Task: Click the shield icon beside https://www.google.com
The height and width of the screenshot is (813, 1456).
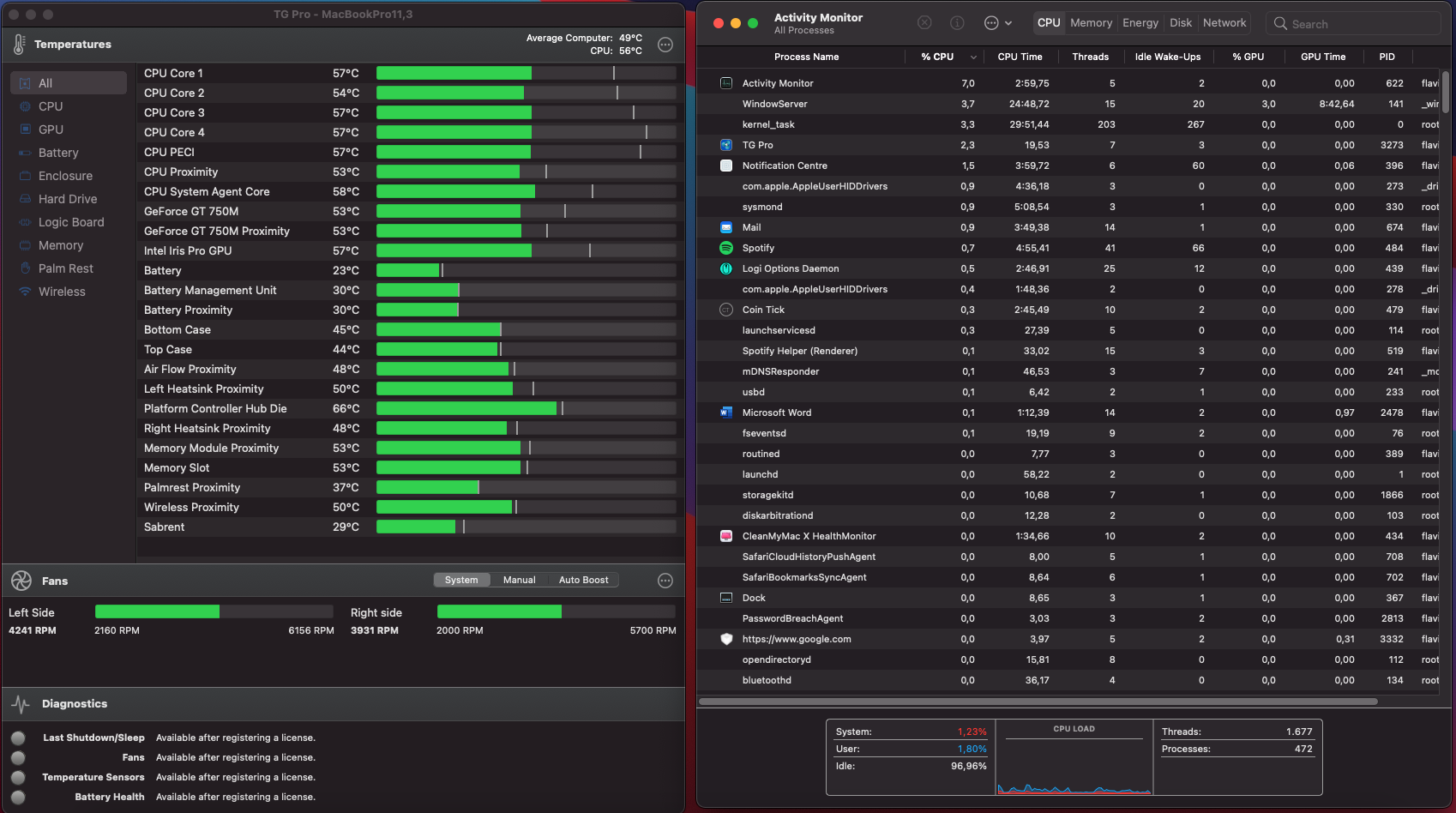Action: point(726,639)
